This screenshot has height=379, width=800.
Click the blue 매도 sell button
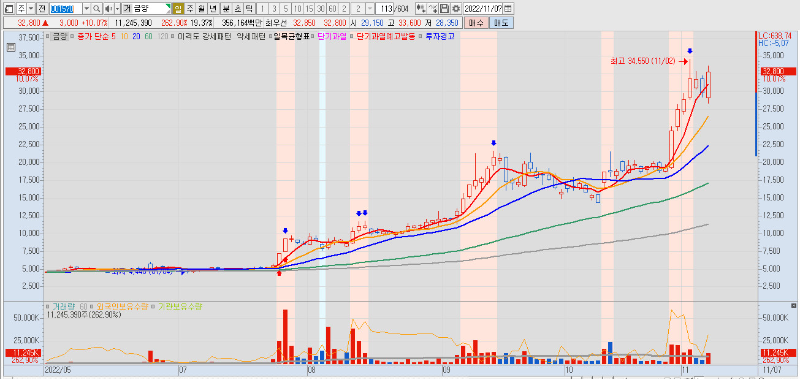click(x=502, y=23)
